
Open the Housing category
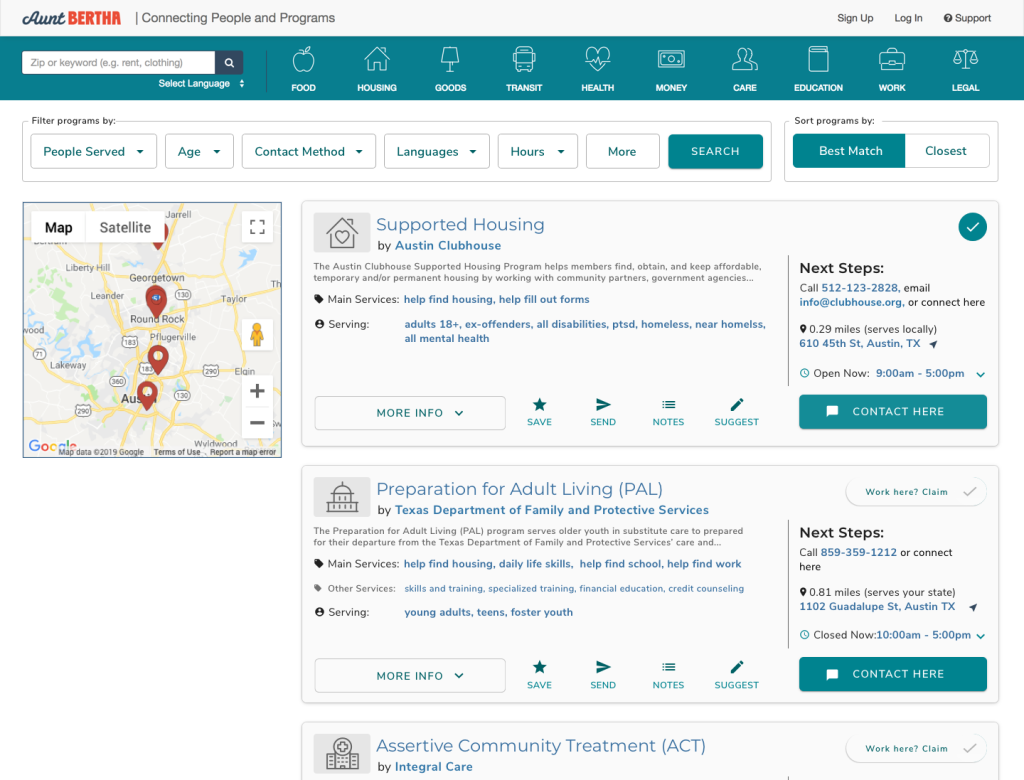pos(377,69)
